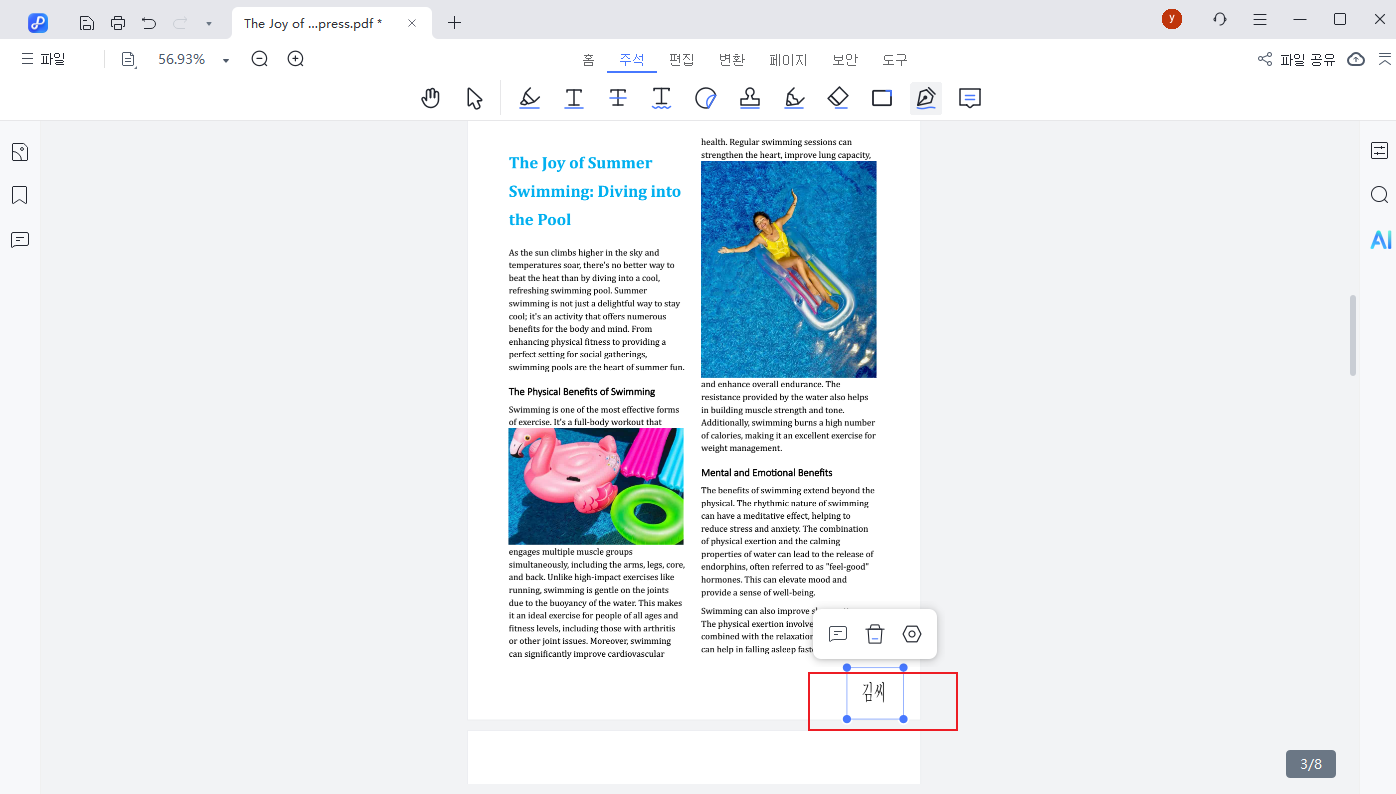Select the Hand pan tool

431,98
